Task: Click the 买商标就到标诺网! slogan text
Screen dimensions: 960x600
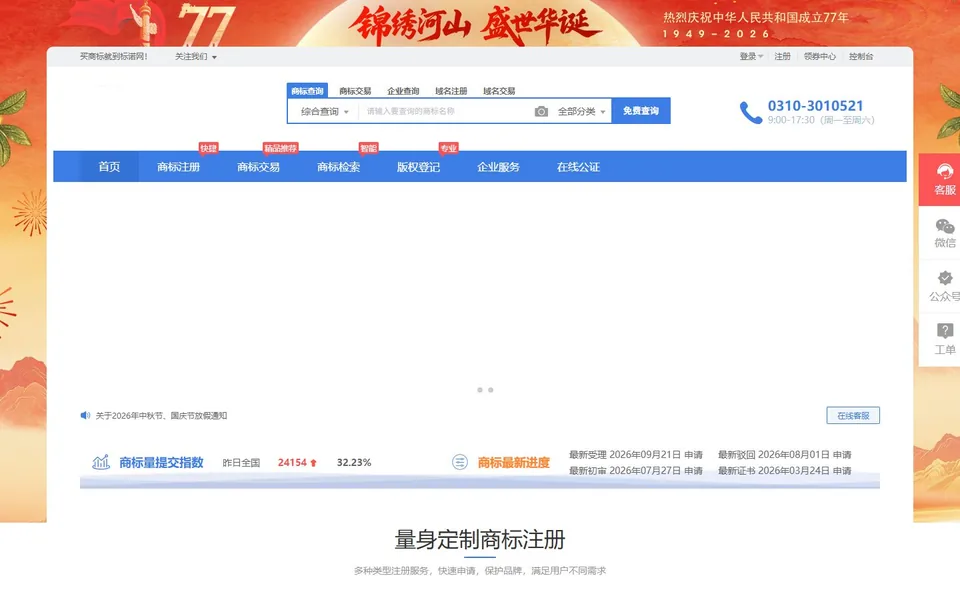Action: [114, 56]
